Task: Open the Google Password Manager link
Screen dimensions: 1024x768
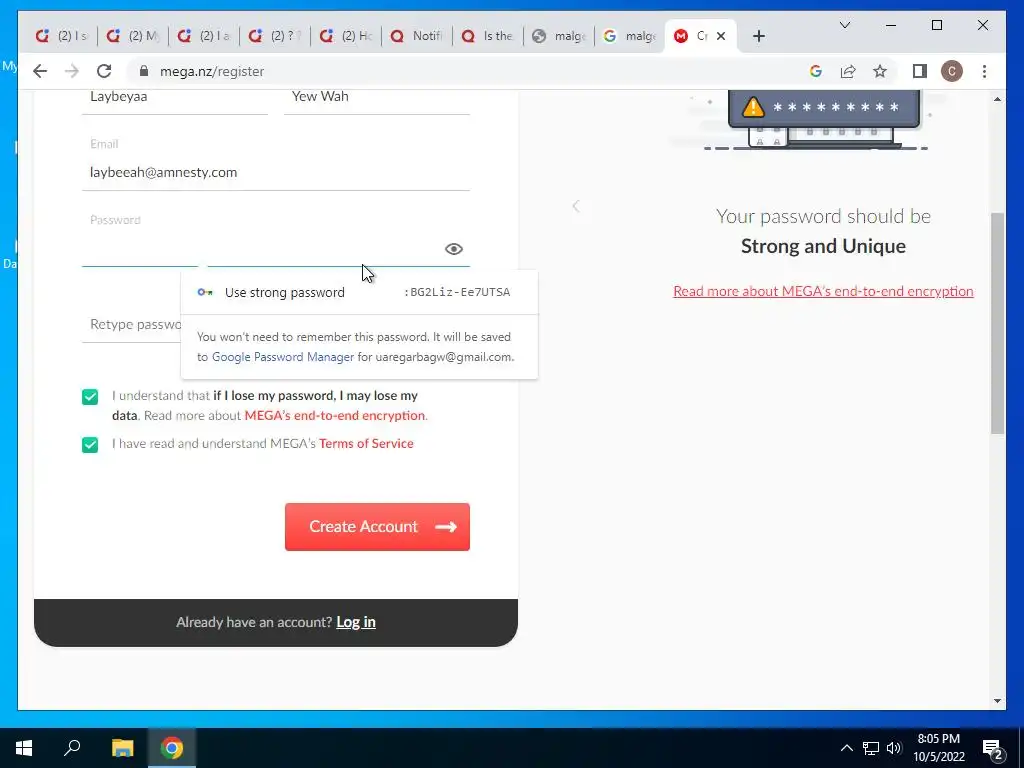Action: [283, 357]
